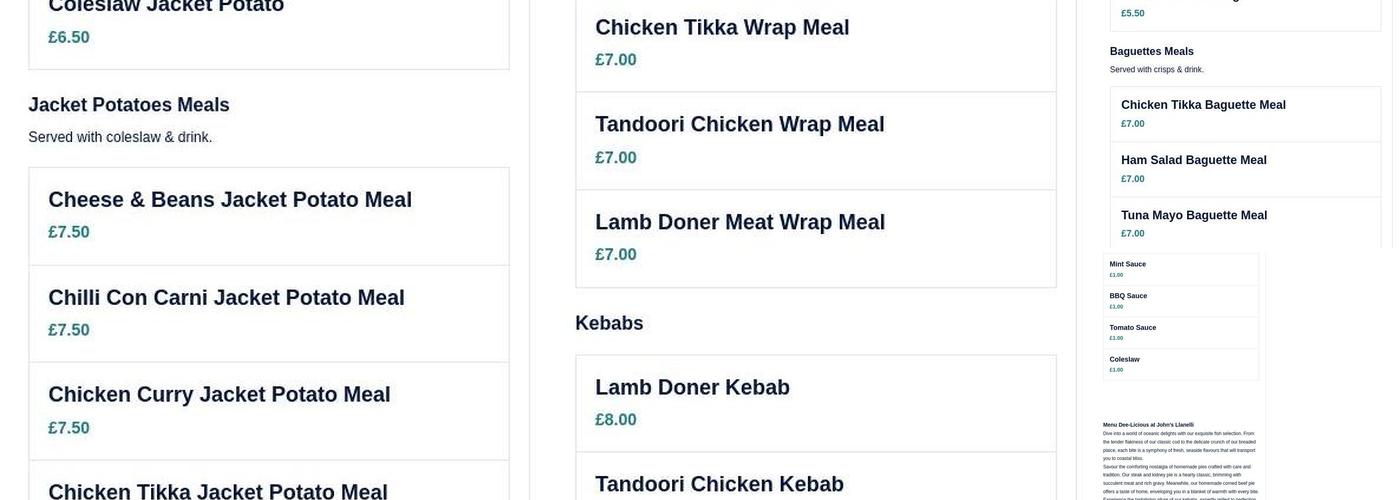Choose Tandoori Chicken Wrap Meal
Viewport: 1400px width, 500px height.
click(x=815, y=140)
